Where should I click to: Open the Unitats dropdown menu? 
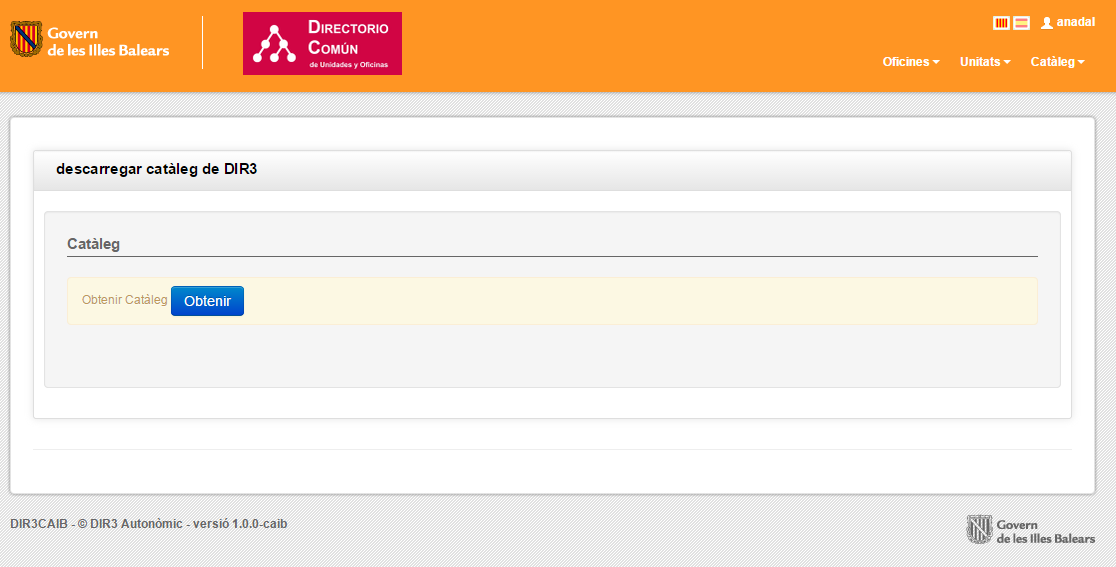pos(984,62)
